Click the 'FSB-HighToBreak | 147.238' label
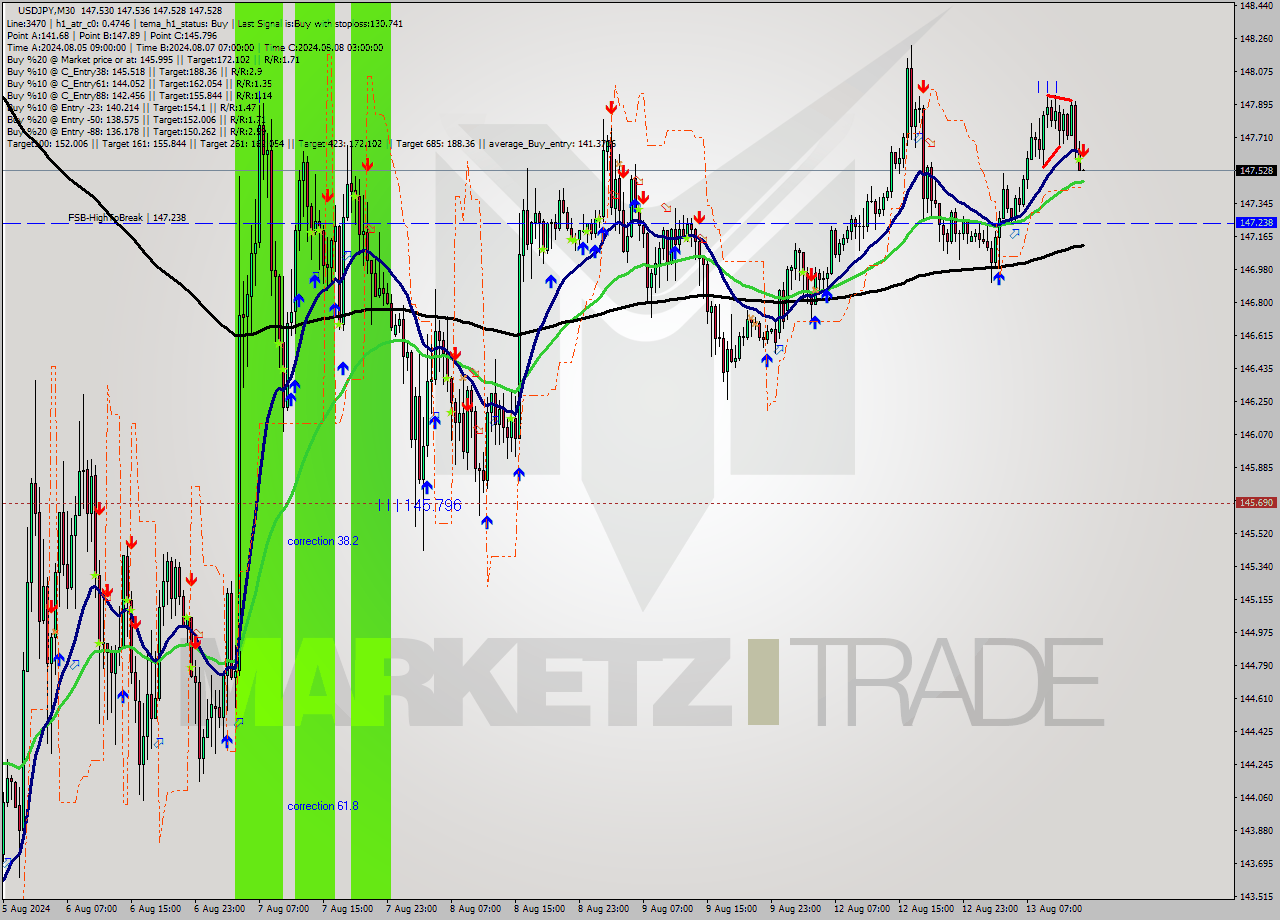This screenshot has height=920, width=1280. [x=127, y=217]
